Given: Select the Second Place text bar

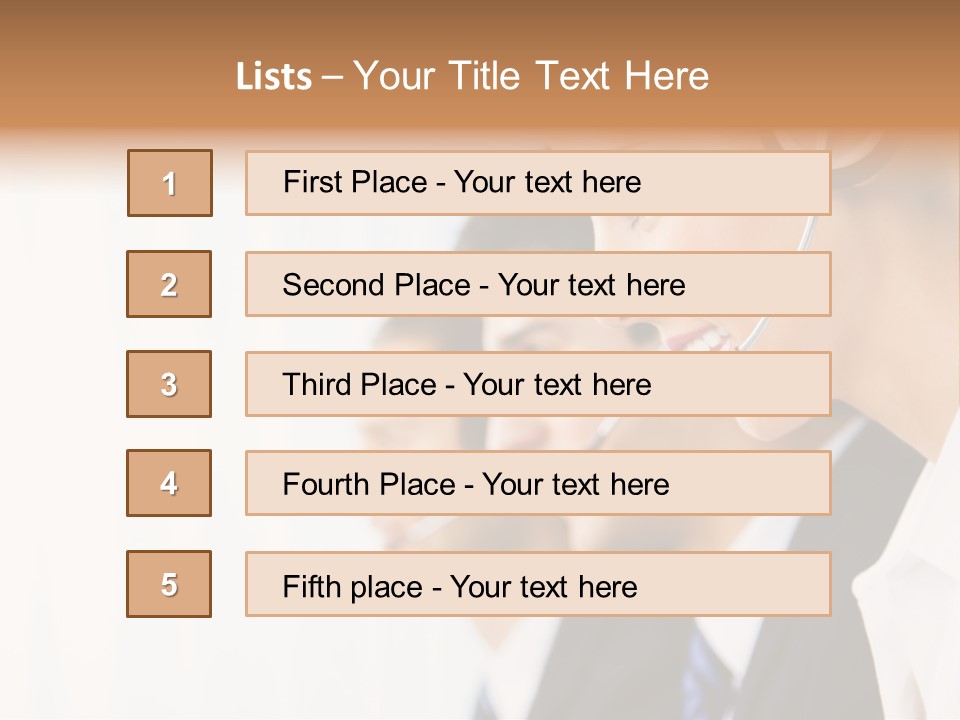Looking at the screenshot, I should tap(538, 284).
